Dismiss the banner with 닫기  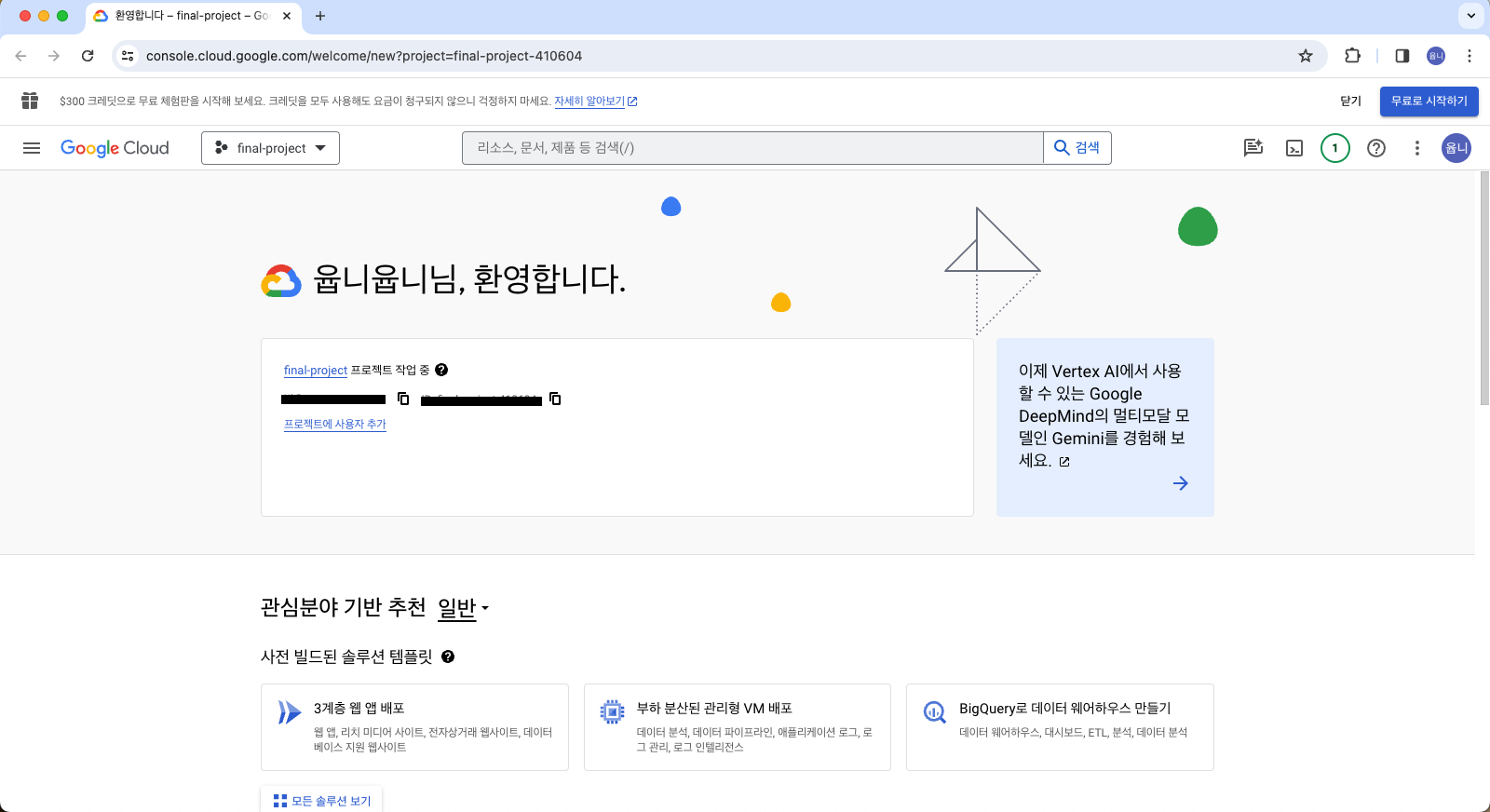(x=1350, y=101)
